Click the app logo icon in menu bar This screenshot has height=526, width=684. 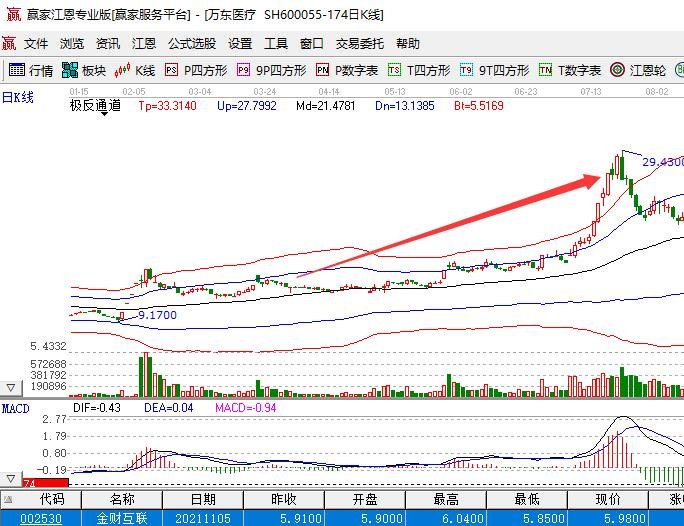[9, 43]
